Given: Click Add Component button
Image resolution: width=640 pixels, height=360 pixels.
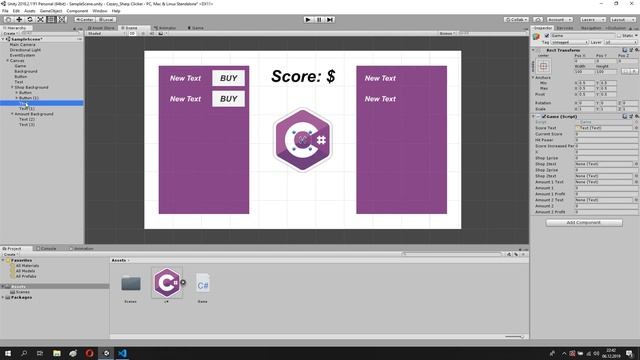Looking at the screenshot, I should [584, 222].
